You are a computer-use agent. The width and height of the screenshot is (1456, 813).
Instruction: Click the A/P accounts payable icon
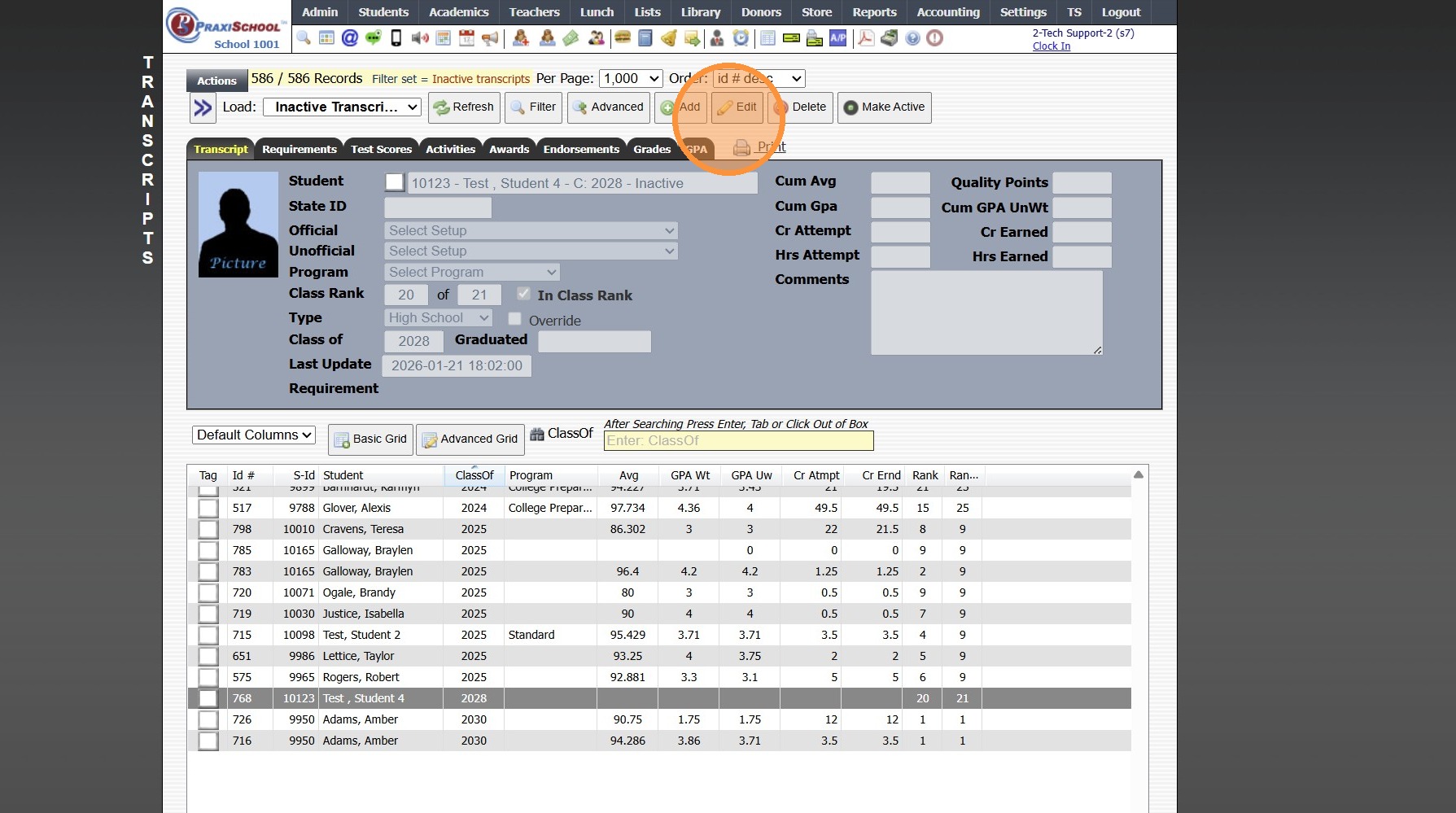click(838, 38)
